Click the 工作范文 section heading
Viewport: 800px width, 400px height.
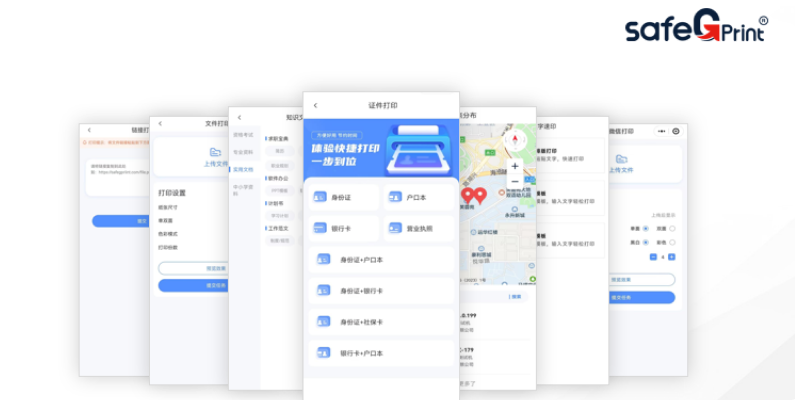[279, 229]
